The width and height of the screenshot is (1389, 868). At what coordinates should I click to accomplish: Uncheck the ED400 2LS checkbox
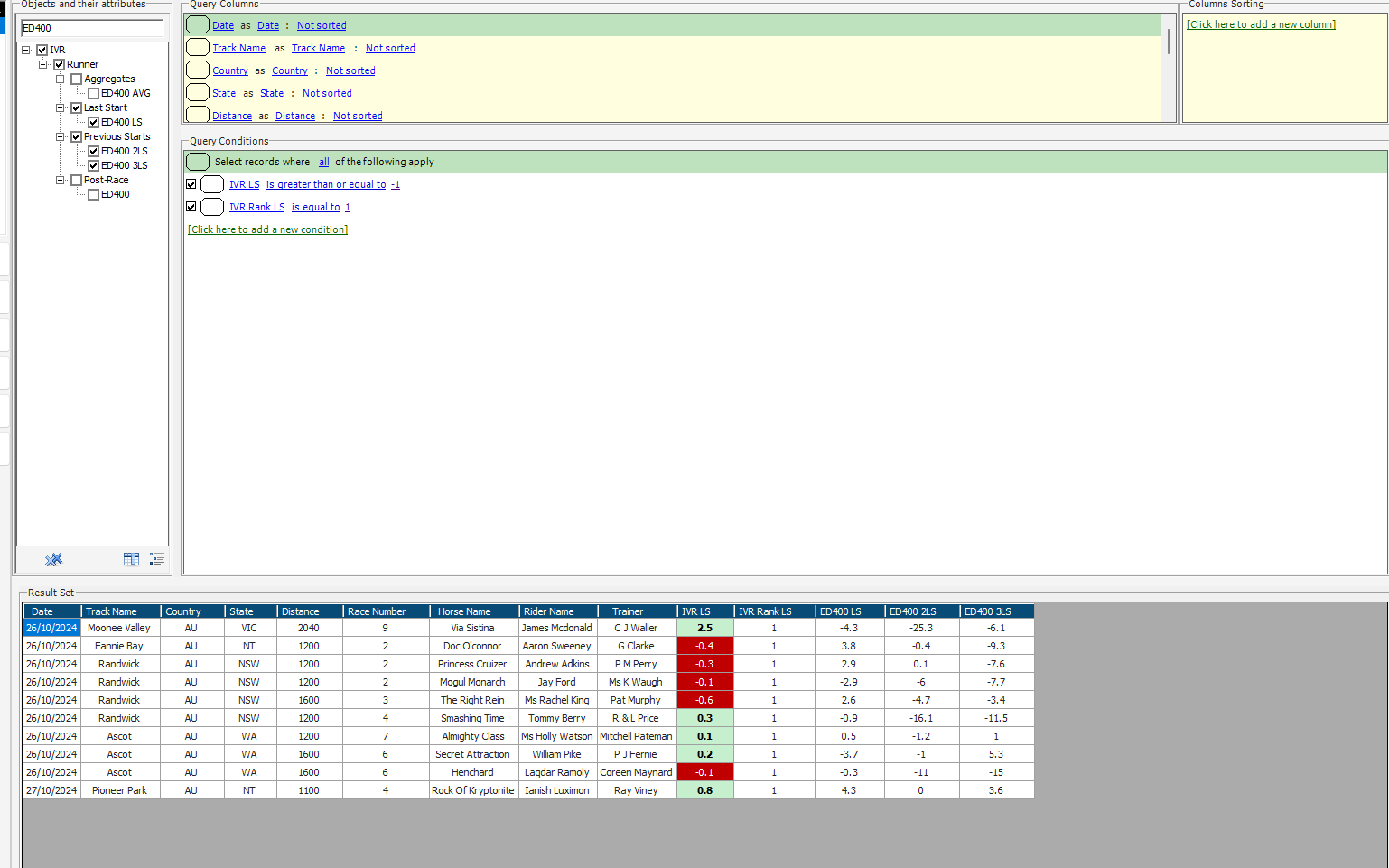[x=93, y=151]
